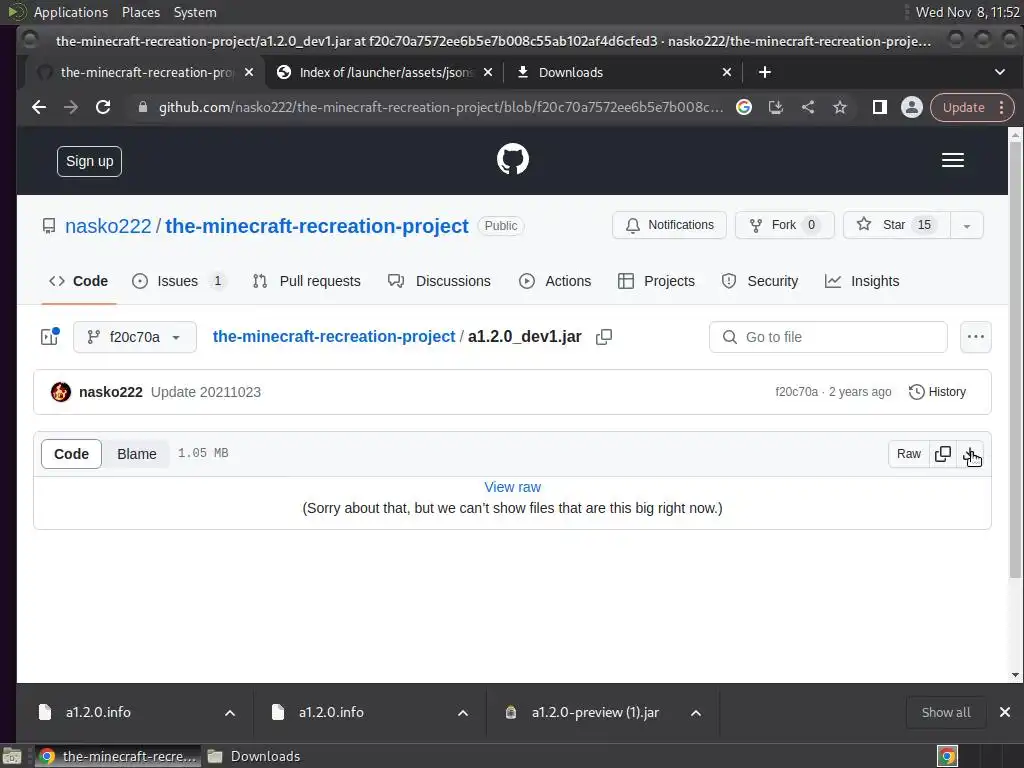This screenshot has width=1024, height=768.
Task: Close the Downloads tab
Action: pos(727,72)
